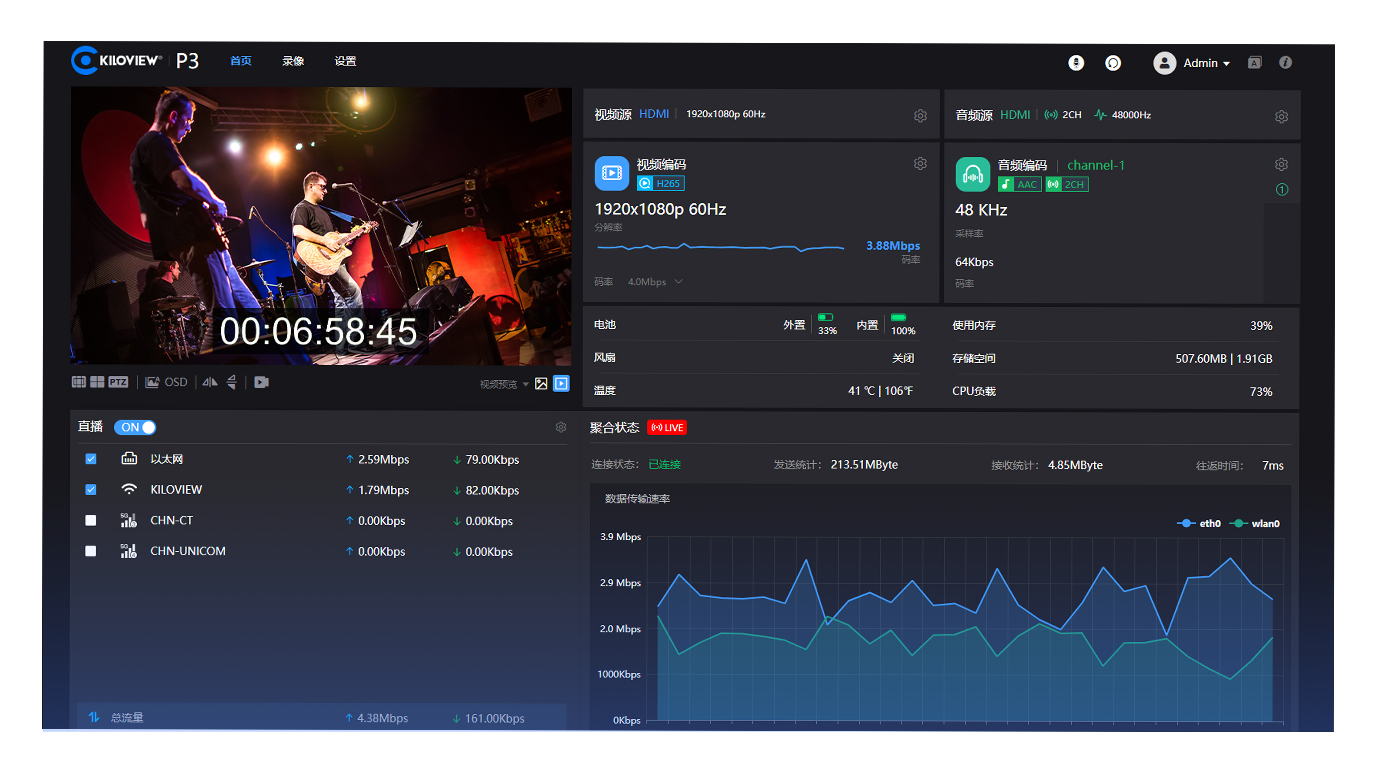Open video source HDMI settings gear
This screenshot has width=1377, height=779.
[x=920, y=116]
